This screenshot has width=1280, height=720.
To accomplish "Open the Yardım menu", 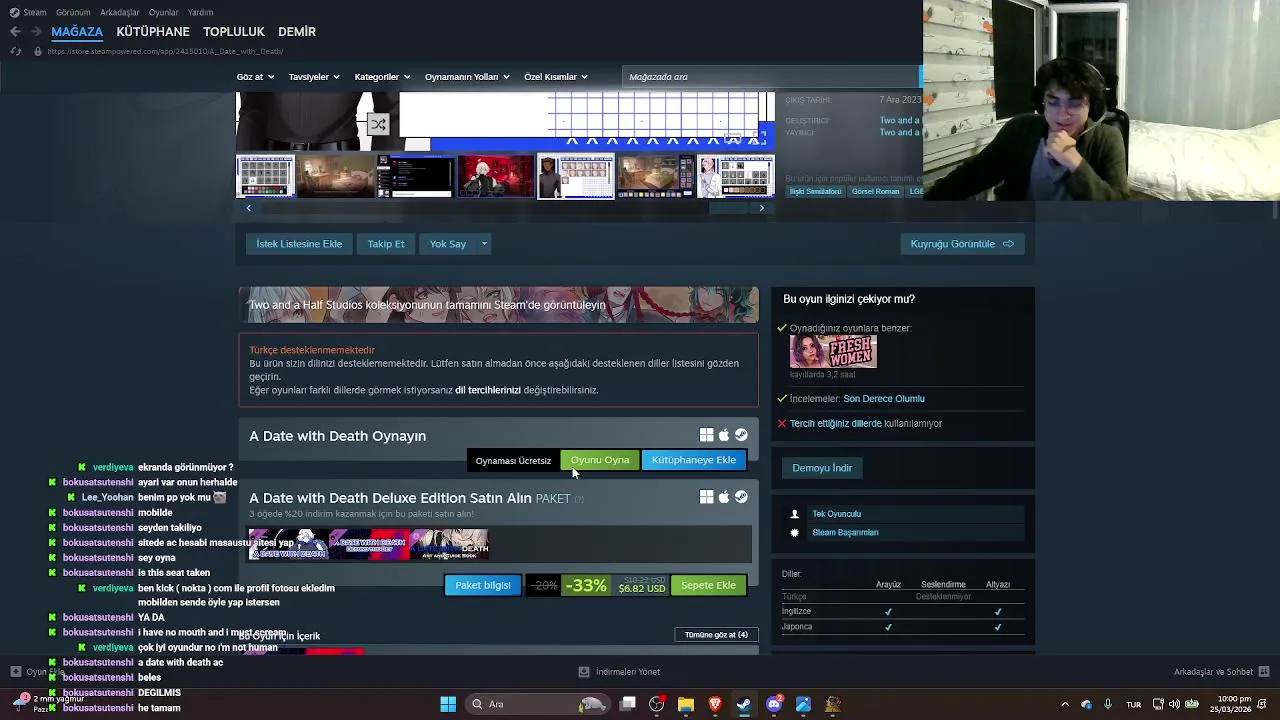I will click(x=200, y=12).
